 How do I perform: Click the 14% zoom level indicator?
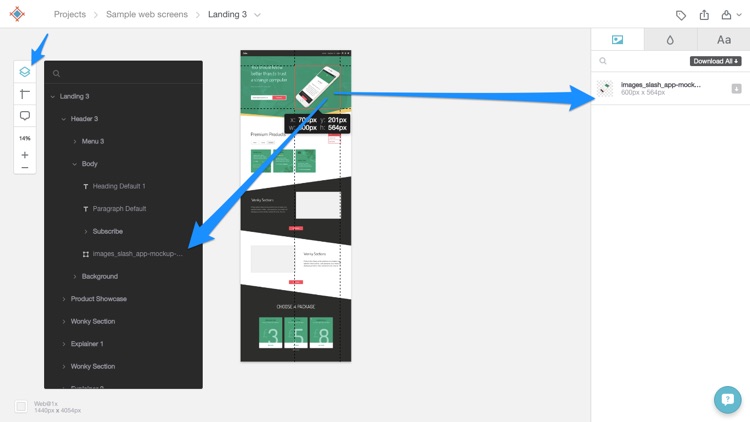[25, 138]
